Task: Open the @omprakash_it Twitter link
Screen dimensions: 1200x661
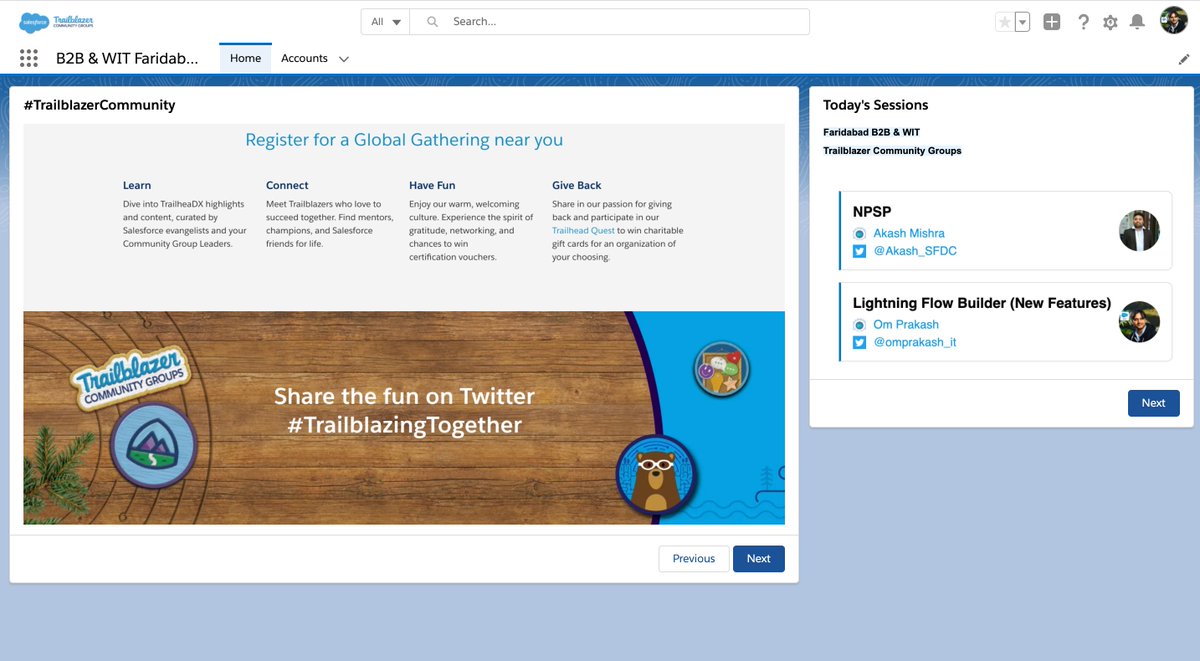Action: coord(915,342)
